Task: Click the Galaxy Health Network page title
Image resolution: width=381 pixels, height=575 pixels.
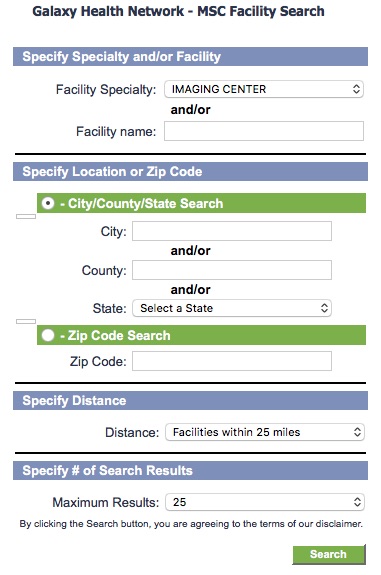Action: 178,11
